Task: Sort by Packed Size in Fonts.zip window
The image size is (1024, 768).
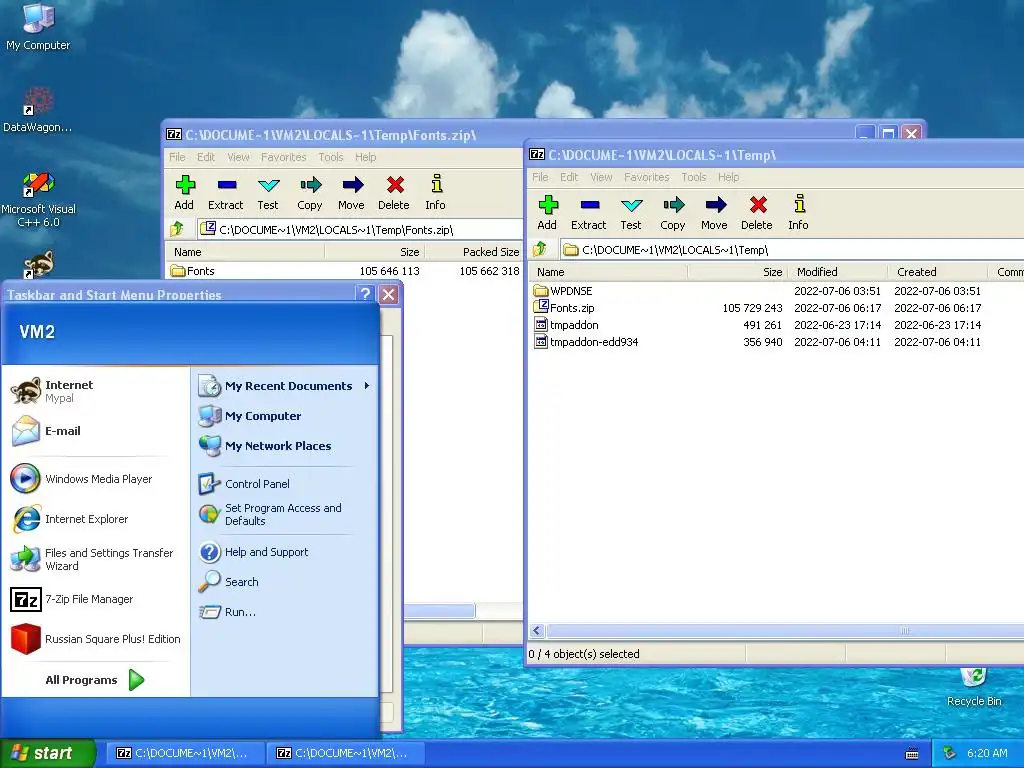Action: (474, 251)
